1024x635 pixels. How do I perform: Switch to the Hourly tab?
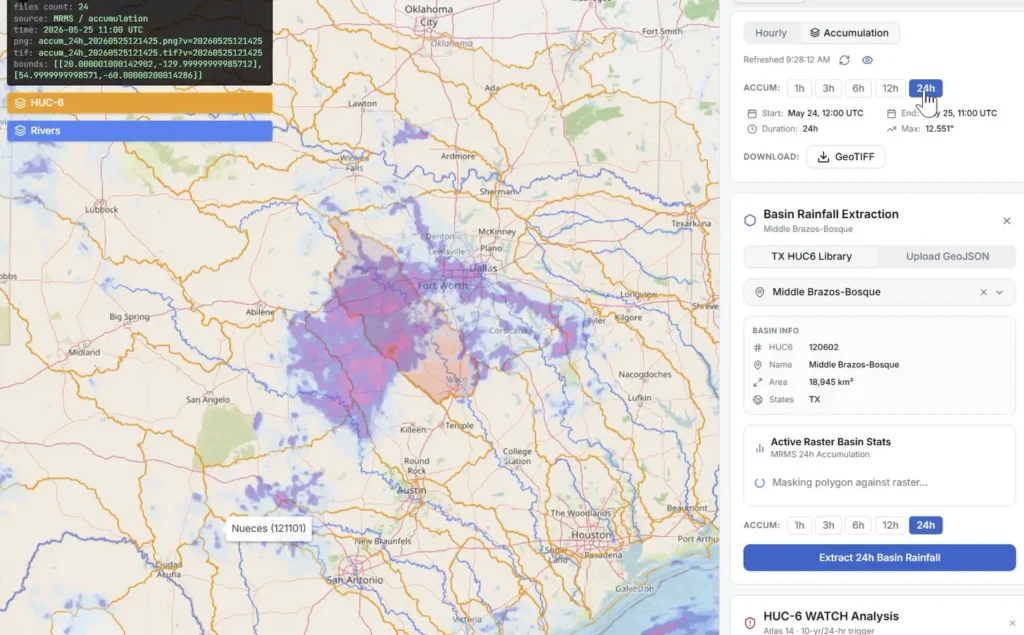[771, 33]
